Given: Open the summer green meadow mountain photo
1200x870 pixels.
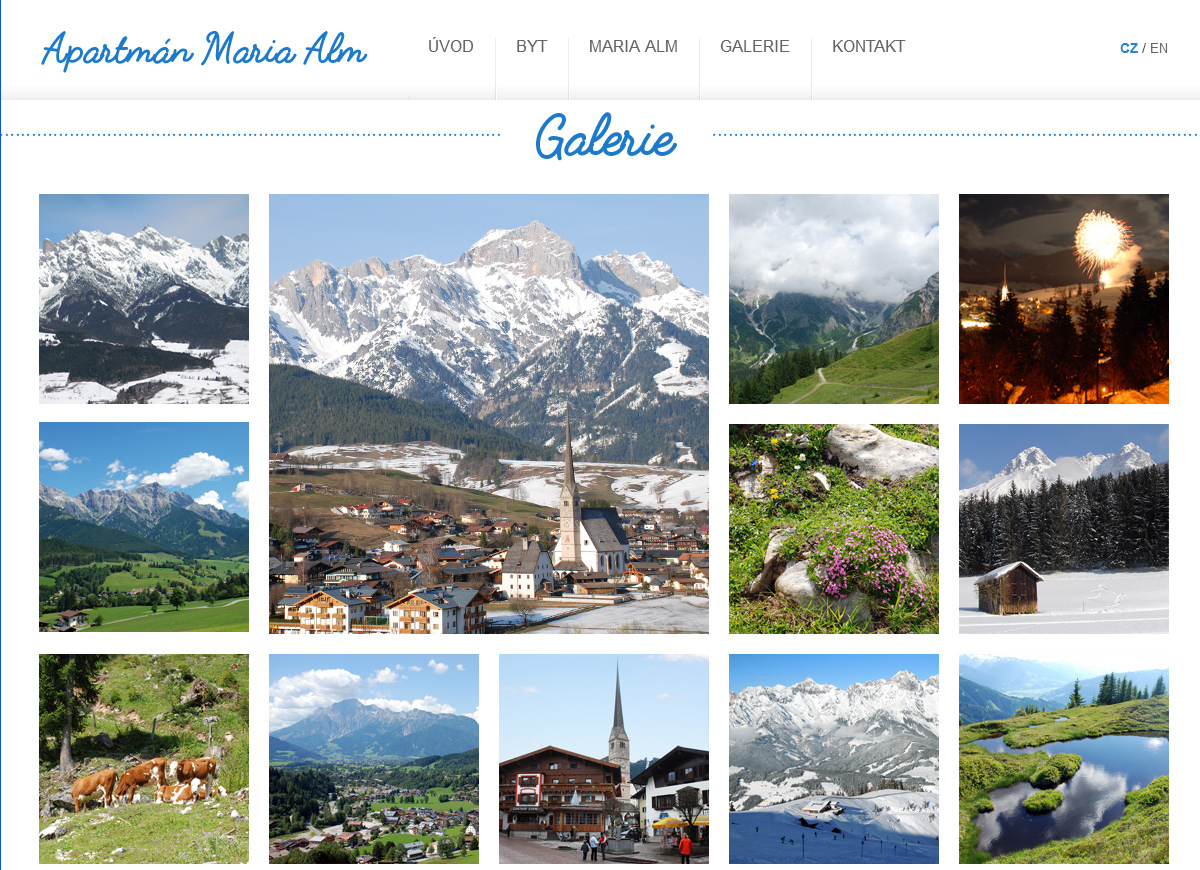Looking at the screenshot, I should [x=144, y=527].
